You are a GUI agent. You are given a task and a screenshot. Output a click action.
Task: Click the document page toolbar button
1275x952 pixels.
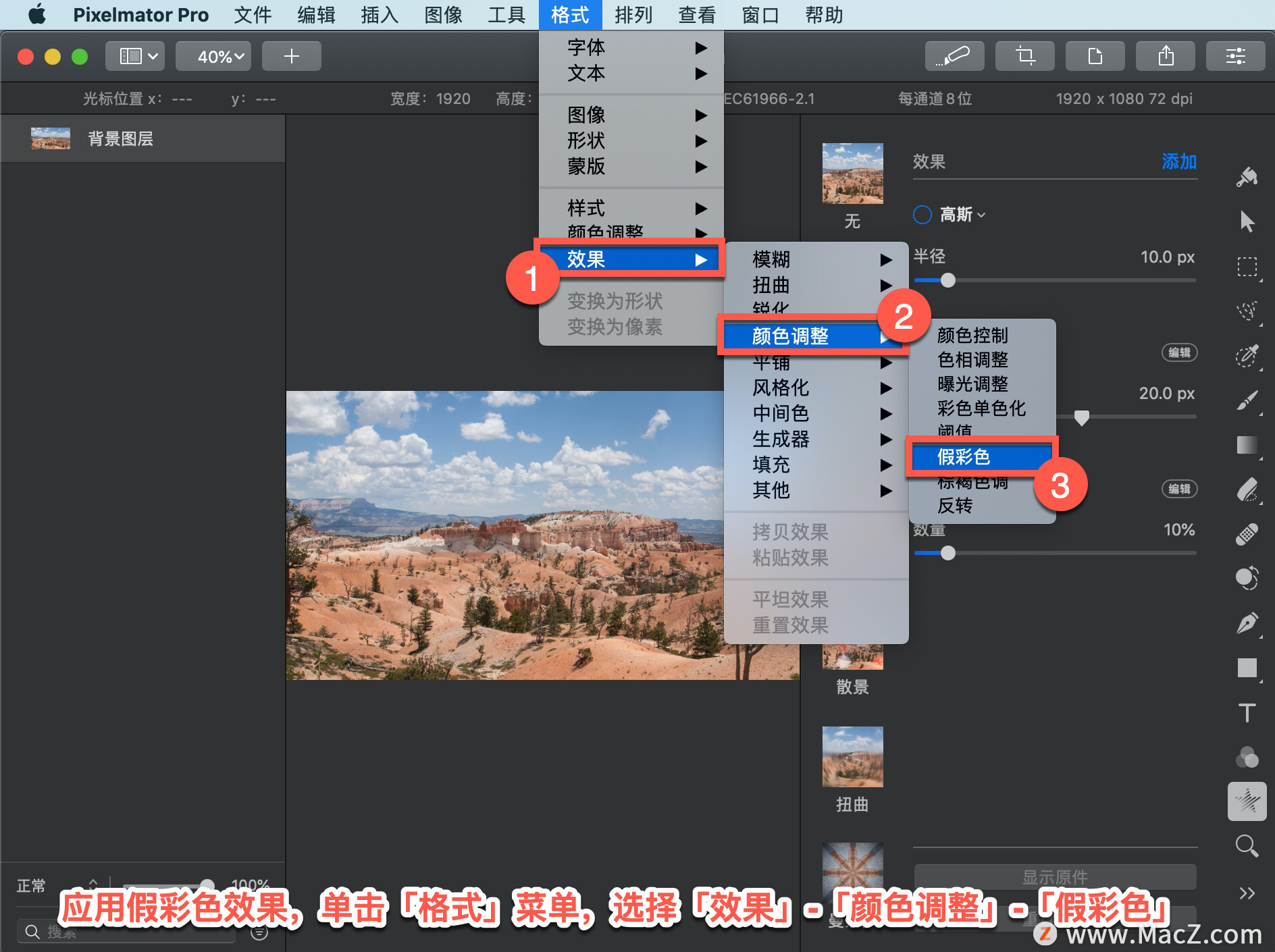coord(1095,56)
